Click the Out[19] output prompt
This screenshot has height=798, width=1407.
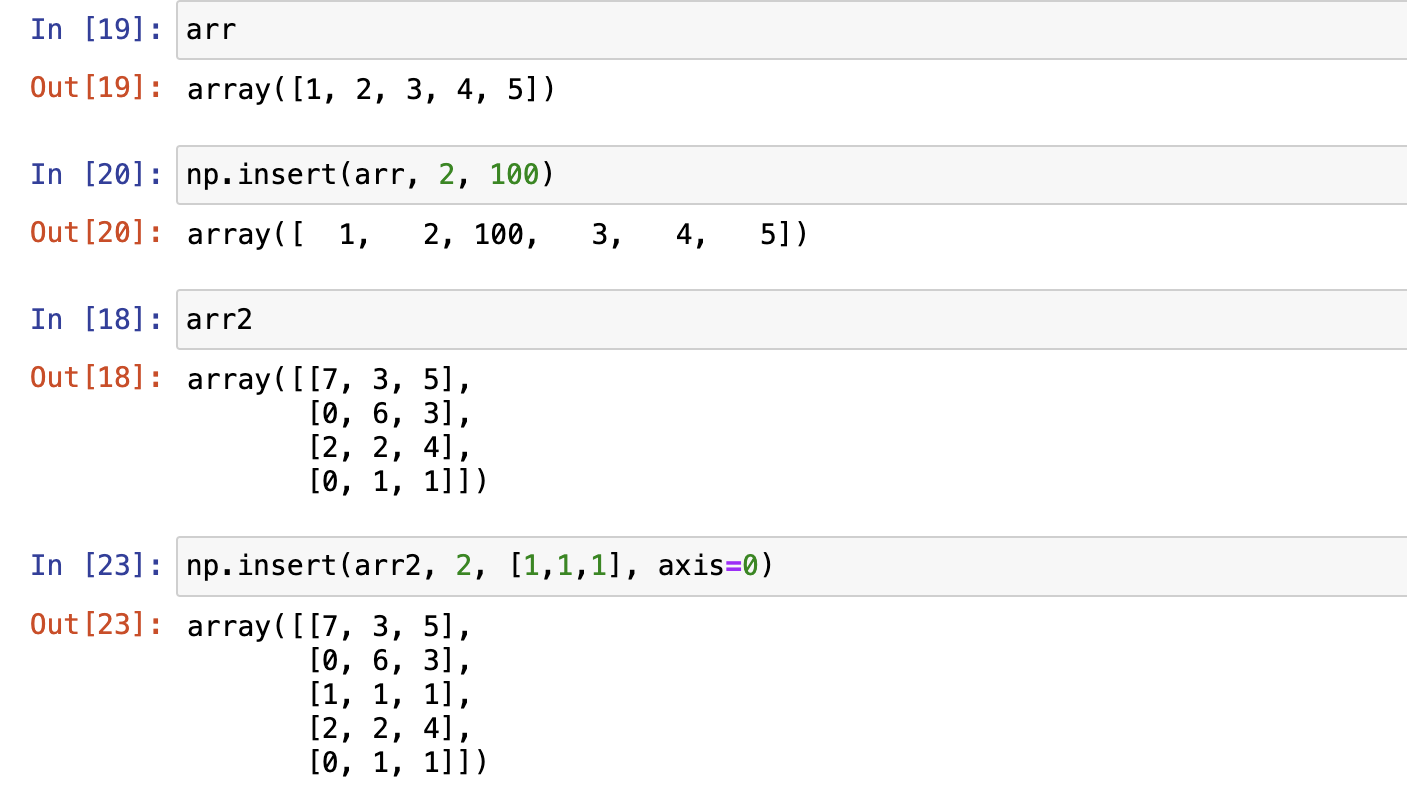coord(95,90)
